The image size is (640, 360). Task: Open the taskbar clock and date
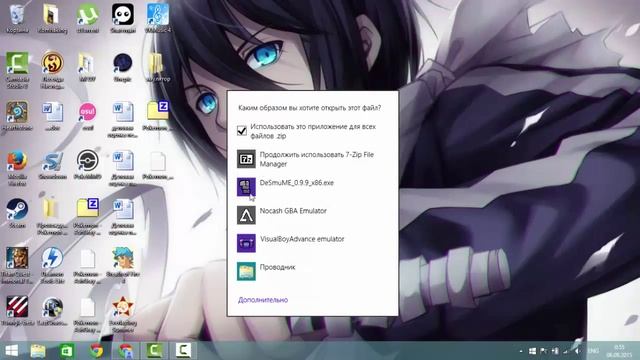619,351
